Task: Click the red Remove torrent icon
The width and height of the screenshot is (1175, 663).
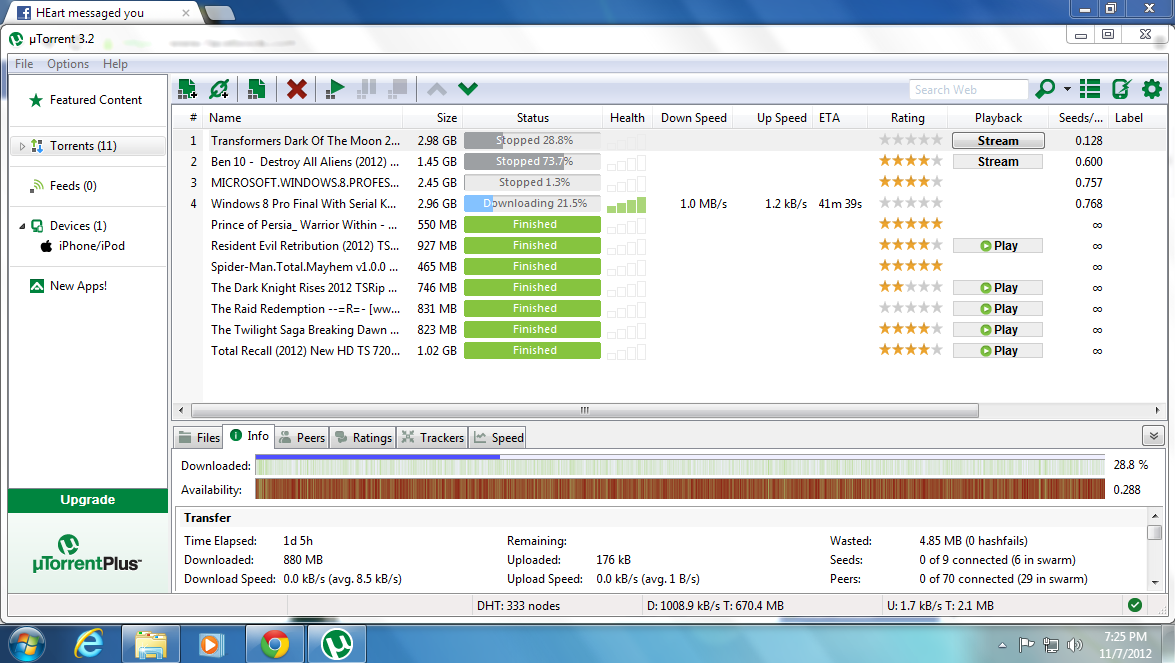Action: coord(297,89)
